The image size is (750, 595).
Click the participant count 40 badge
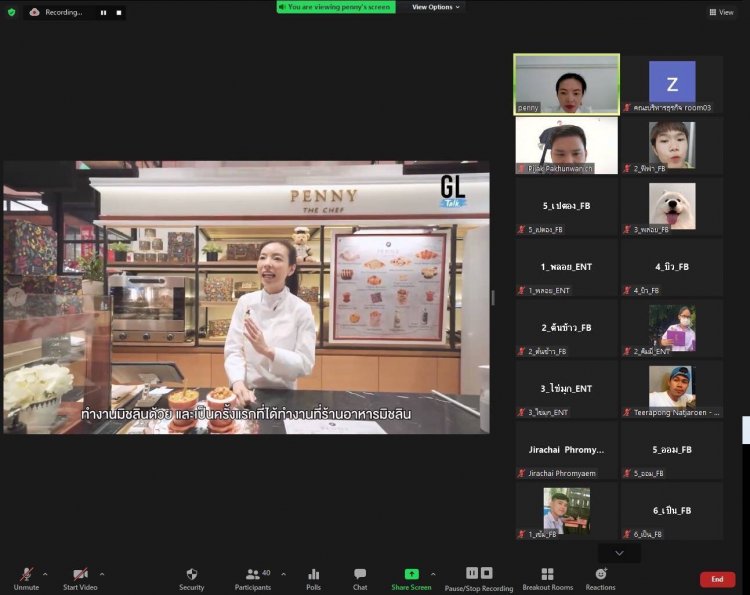266,573
